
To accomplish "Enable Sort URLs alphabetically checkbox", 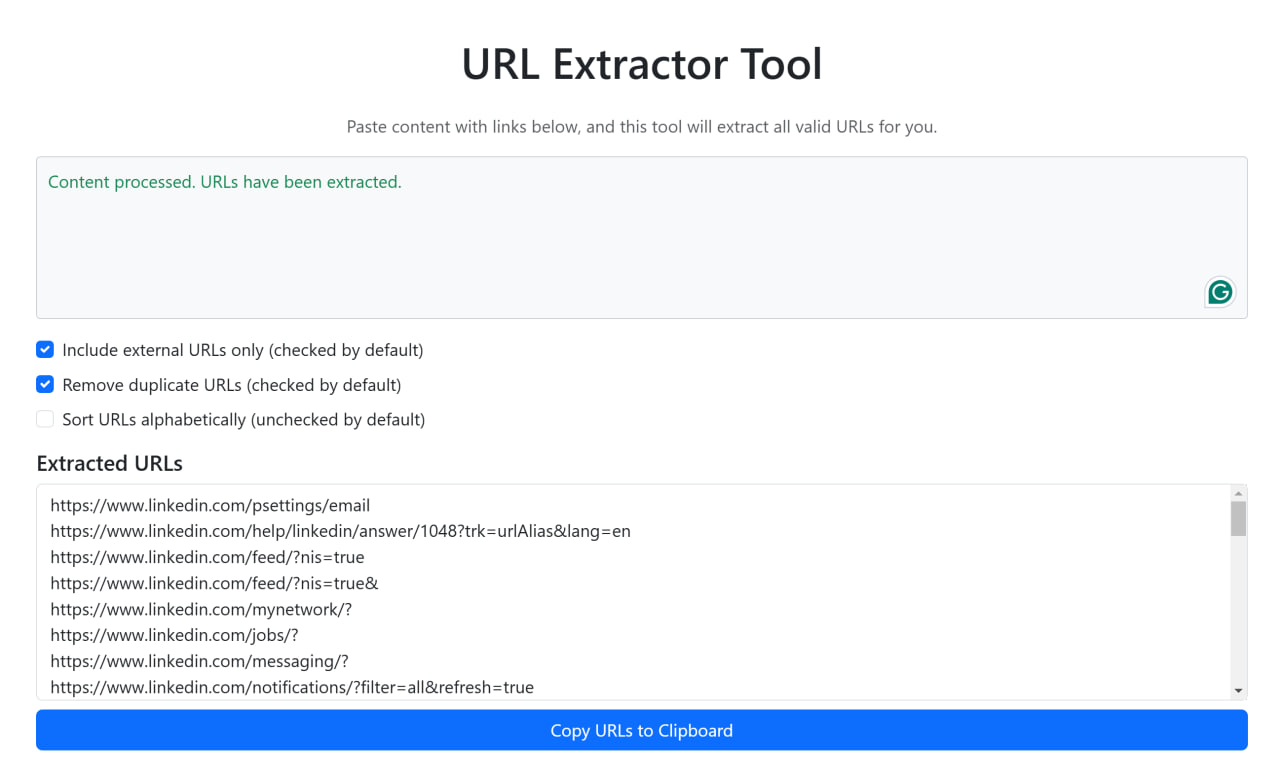I will [x=45, y=419].
